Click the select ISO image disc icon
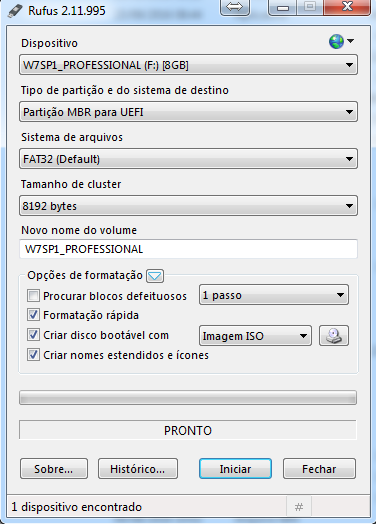The height and width of the screenshot is (524, 376). coord(334,336)
